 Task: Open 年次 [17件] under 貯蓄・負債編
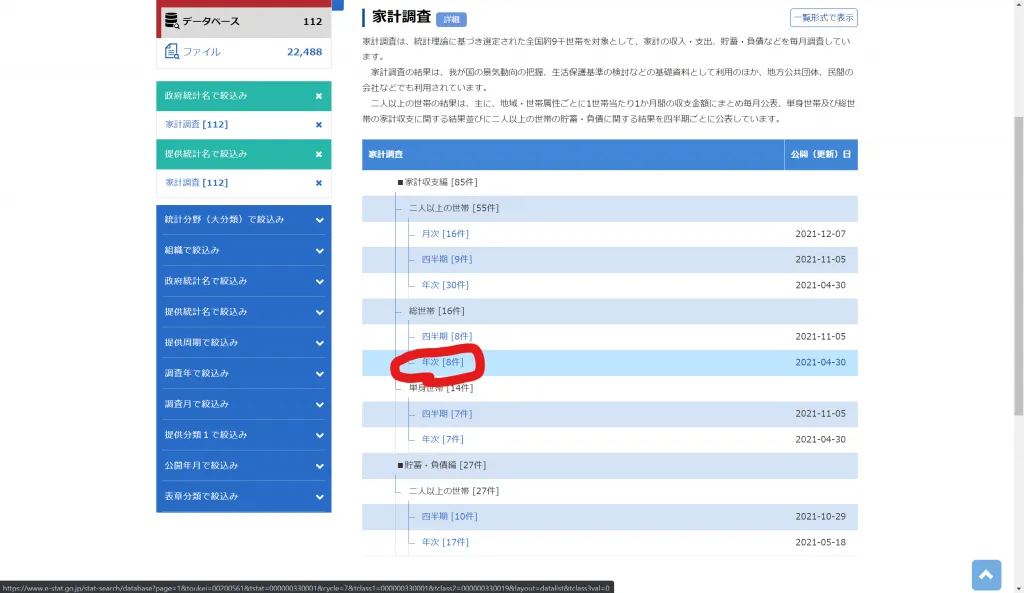click(x=445, y=542)
